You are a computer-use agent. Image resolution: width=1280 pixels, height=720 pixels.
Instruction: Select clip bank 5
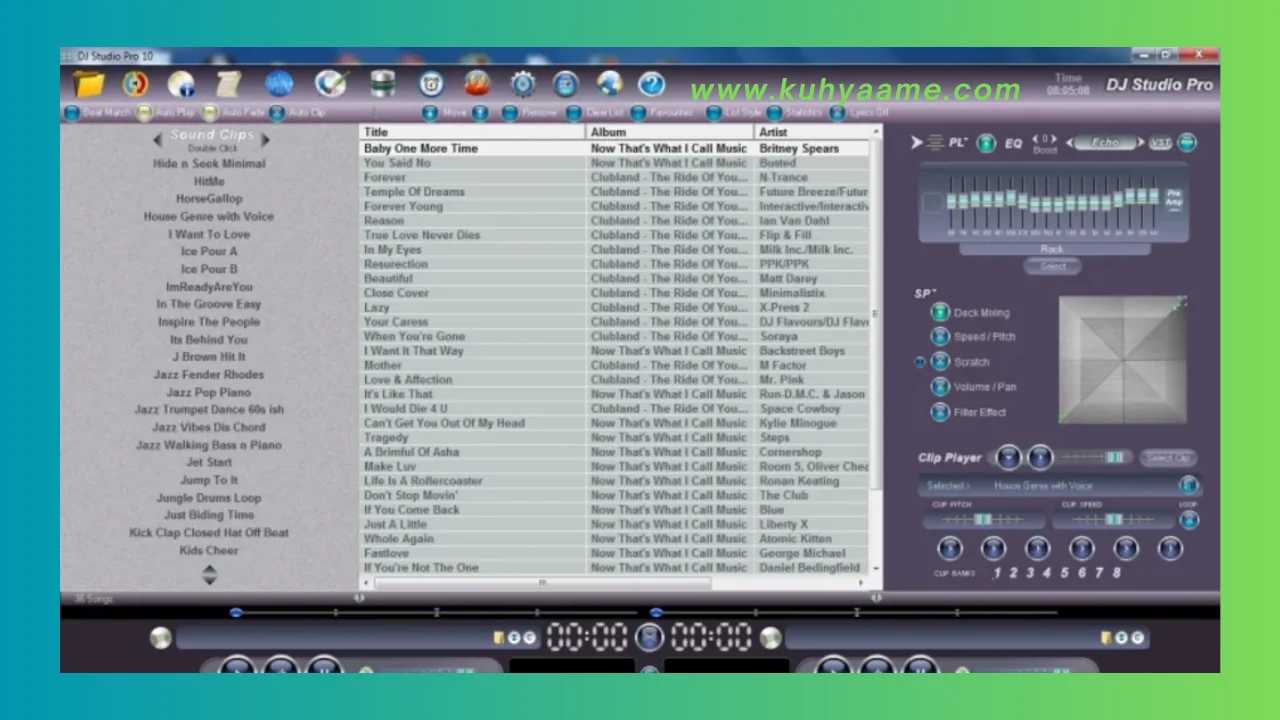[1064, 573]
